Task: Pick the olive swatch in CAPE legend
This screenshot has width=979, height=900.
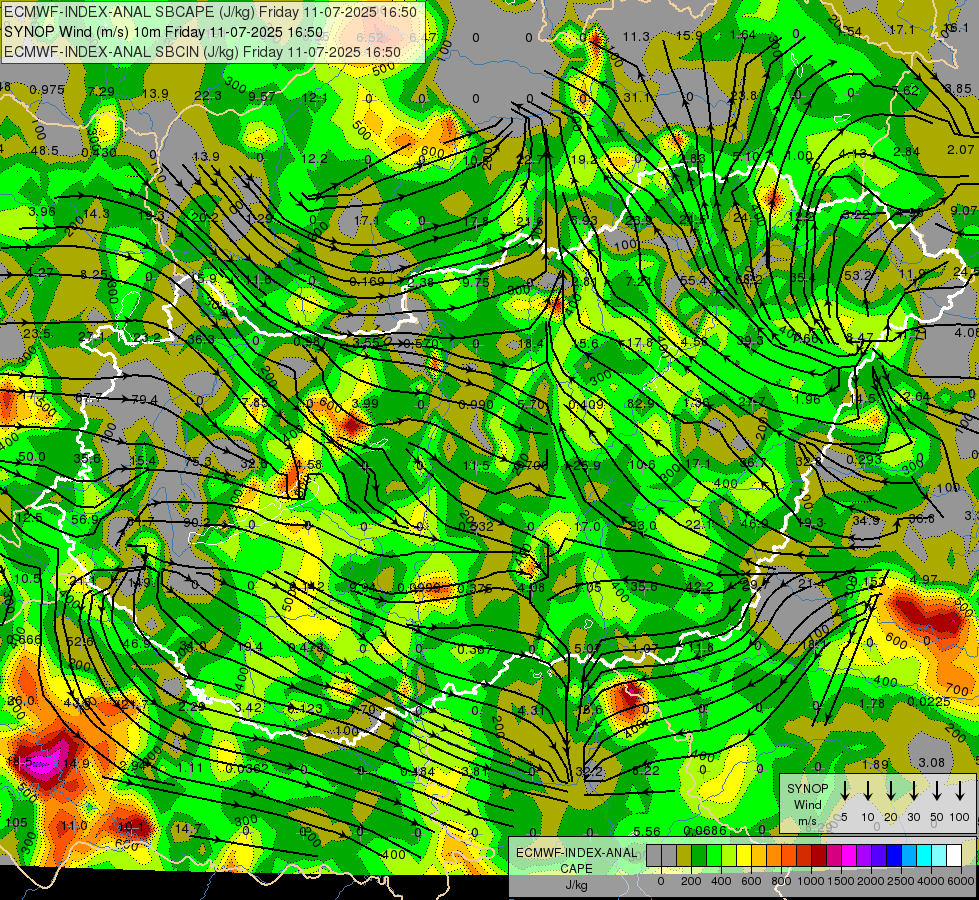Action: pos(684,856)
